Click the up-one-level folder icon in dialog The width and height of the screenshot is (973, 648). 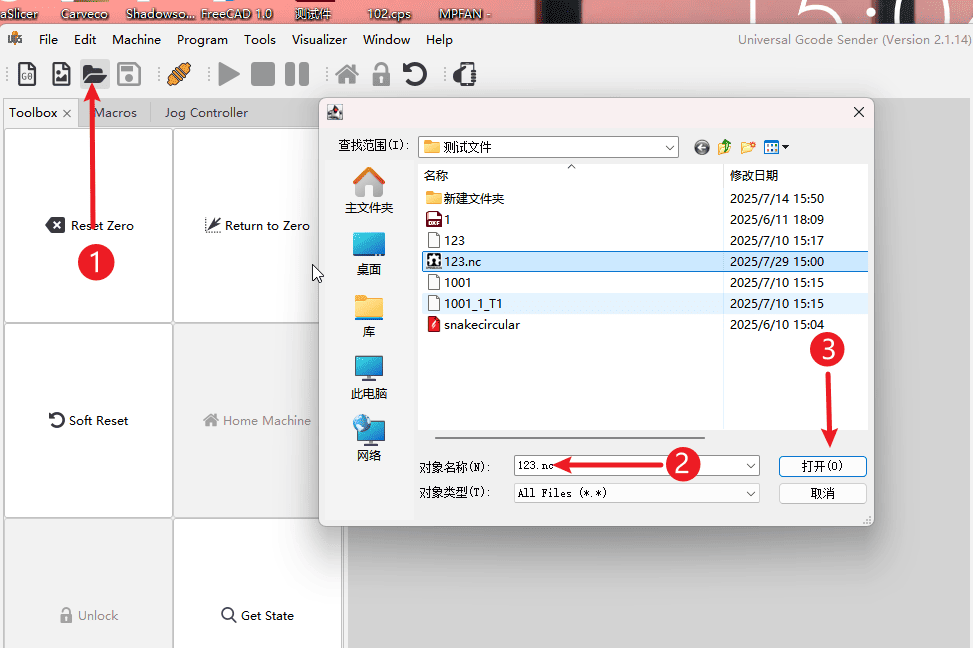724,147
